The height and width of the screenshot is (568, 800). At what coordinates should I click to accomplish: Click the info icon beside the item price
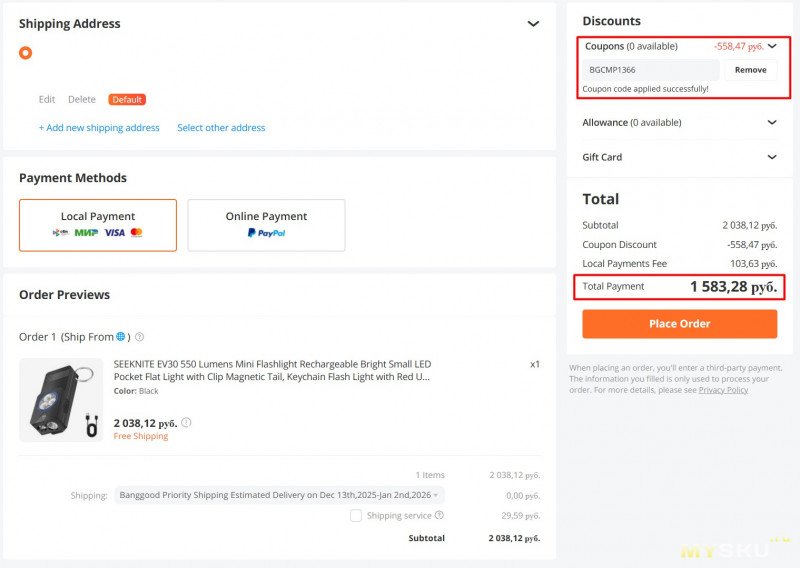click(186, 423)
